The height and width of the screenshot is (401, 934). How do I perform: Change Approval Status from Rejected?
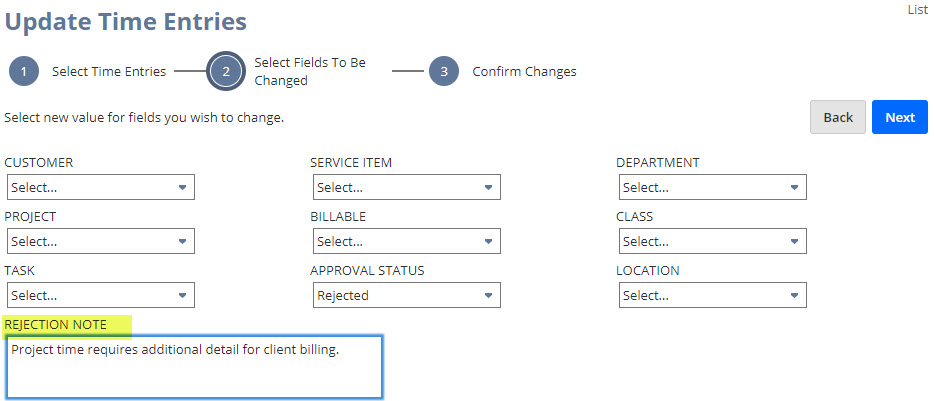tap(406, 295)
